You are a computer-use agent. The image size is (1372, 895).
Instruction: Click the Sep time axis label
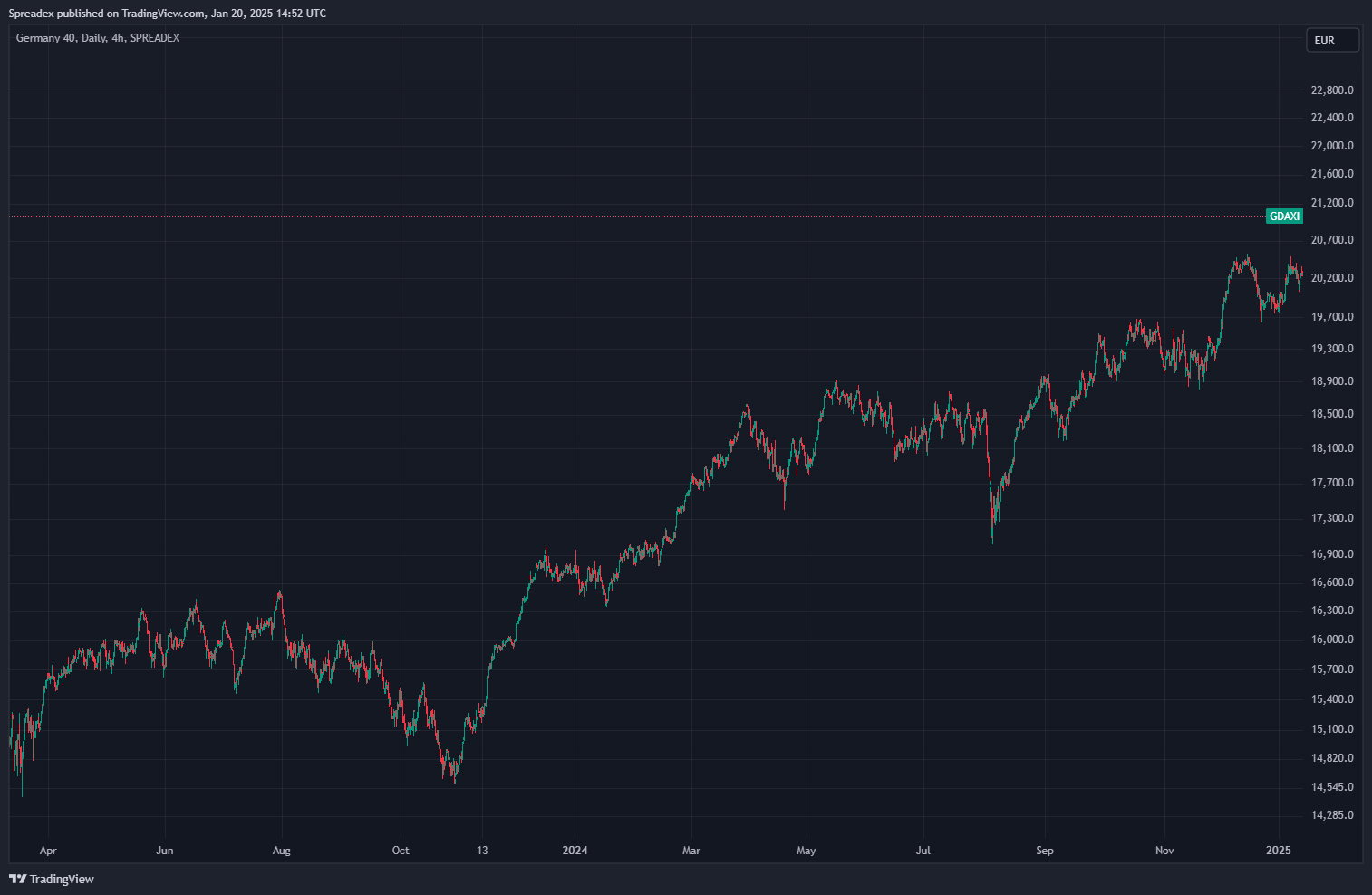(x=1045, y=851)
